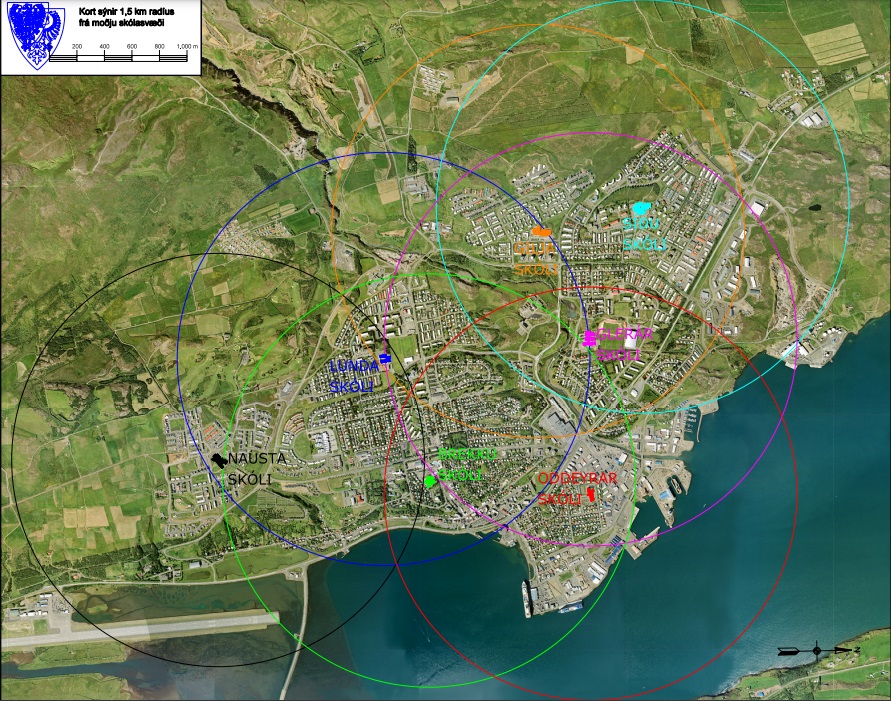Click the "600" scale bar value

(132, 47)
